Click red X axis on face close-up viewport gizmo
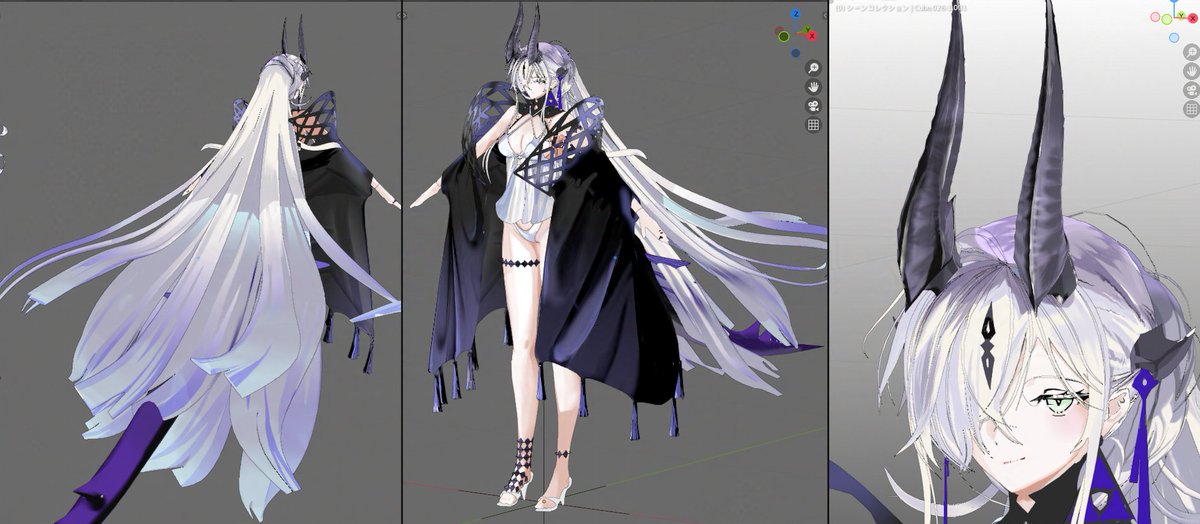 click(x=1193, y=18)
